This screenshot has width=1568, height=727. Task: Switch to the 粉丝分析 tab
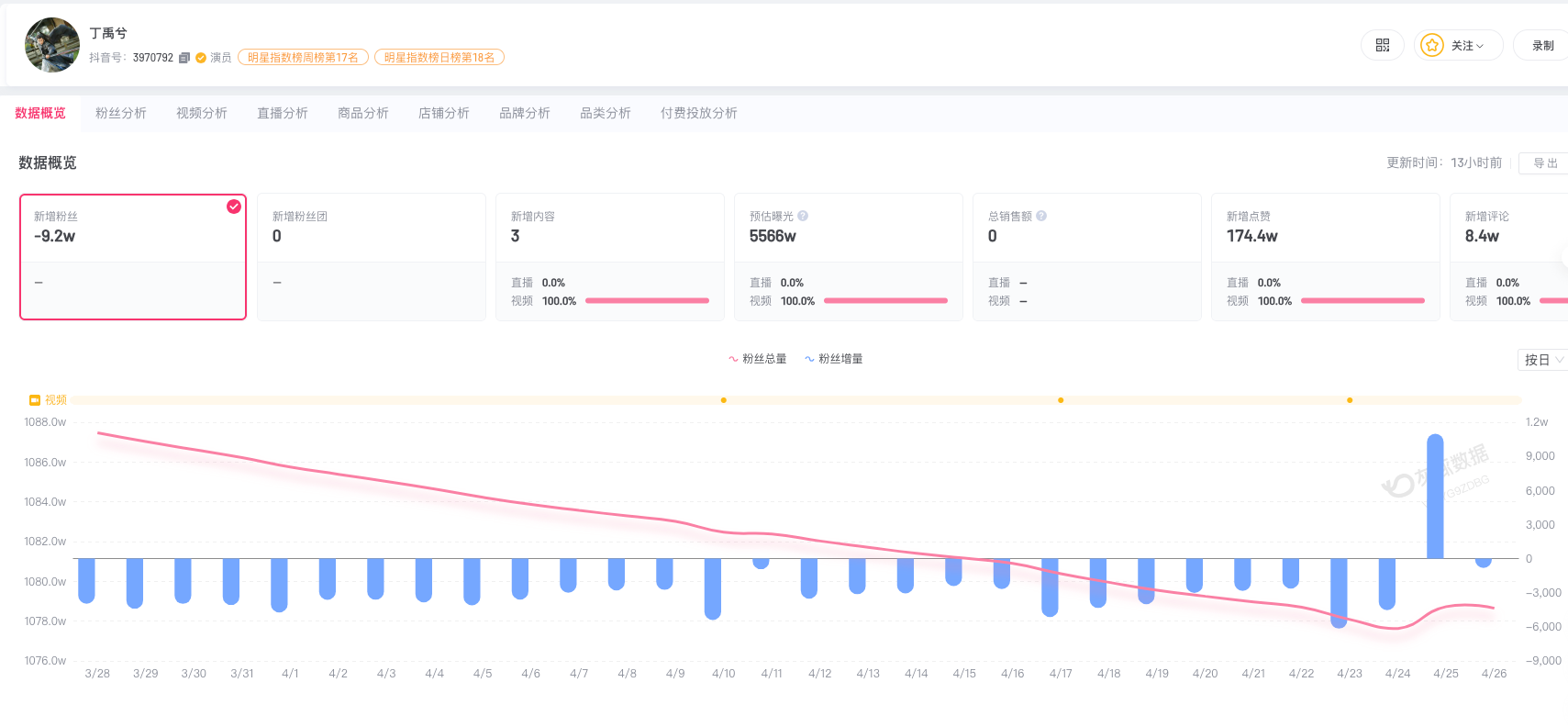121,113
